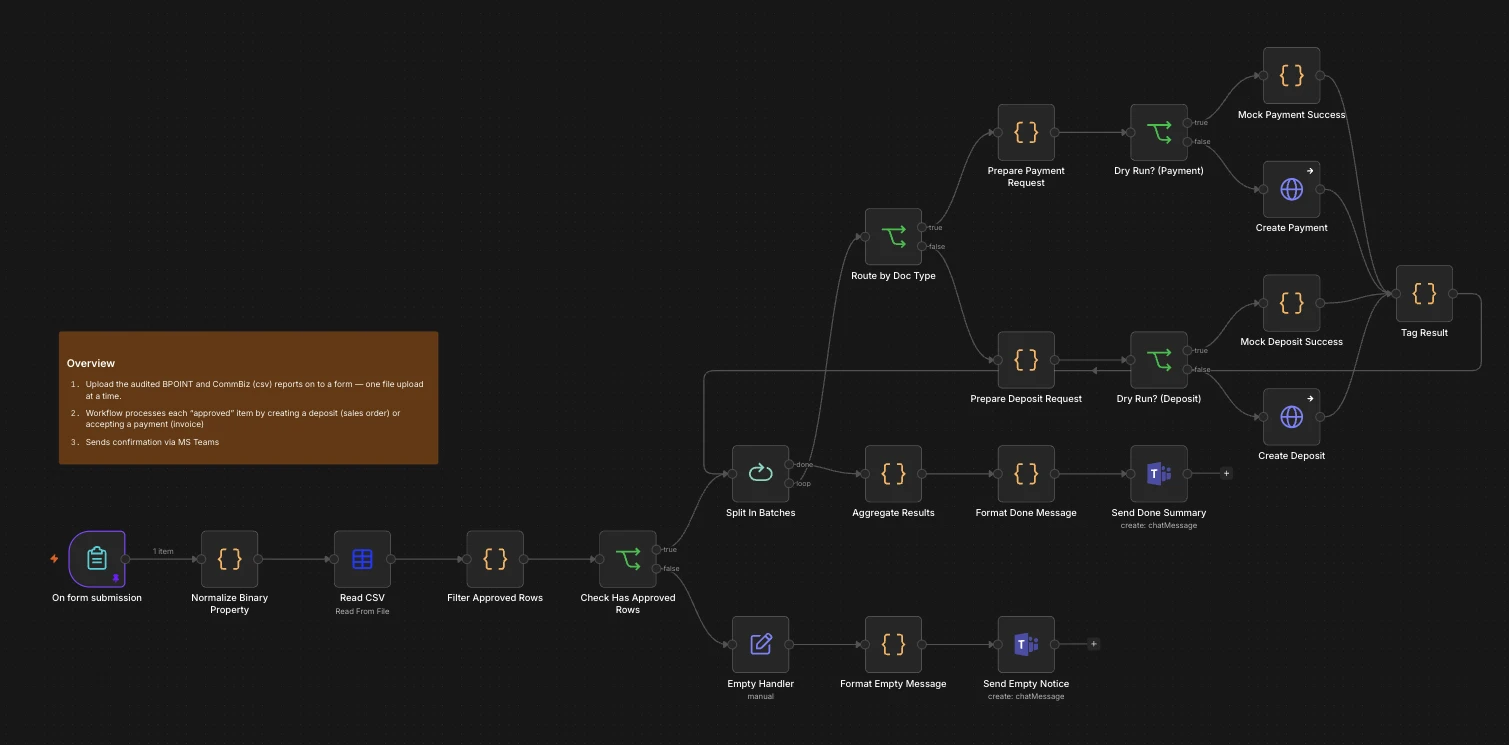Select the On form submission trigger node
Image resolution: width=1509 pixels, height=745 pixels.
point(97,559)
